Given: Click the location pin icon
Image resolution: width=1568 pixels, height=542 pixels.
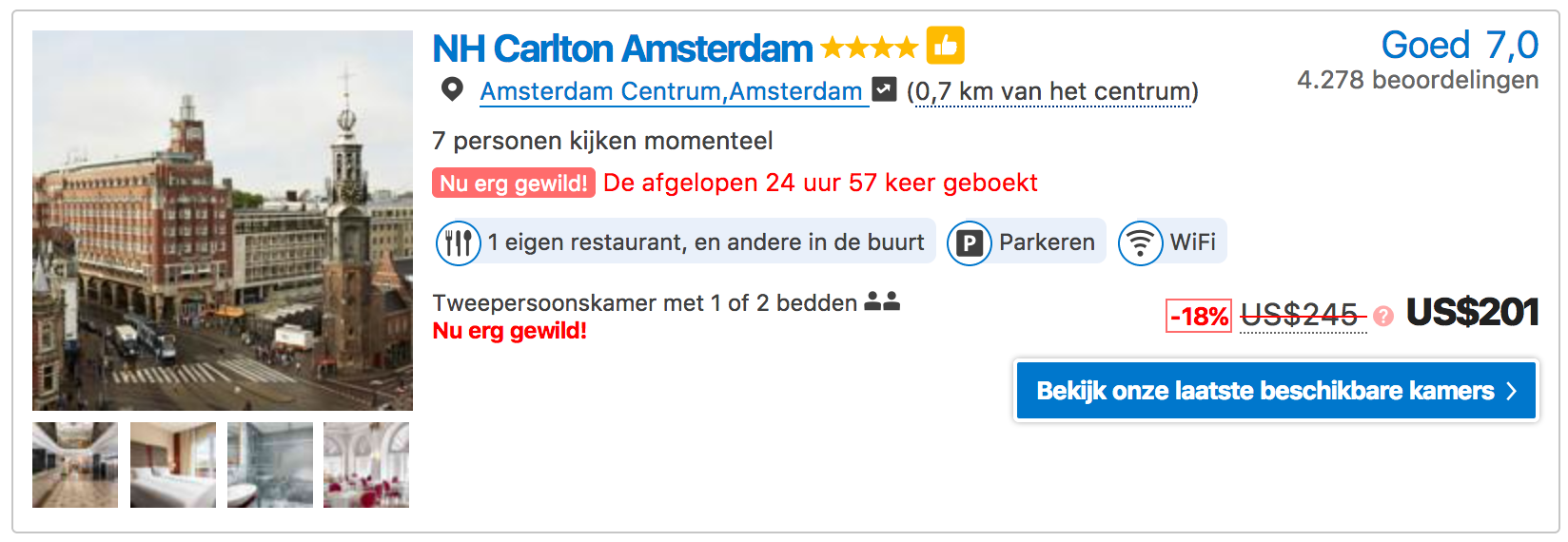Looking at the screenshot, I should [x=452, y=90].
